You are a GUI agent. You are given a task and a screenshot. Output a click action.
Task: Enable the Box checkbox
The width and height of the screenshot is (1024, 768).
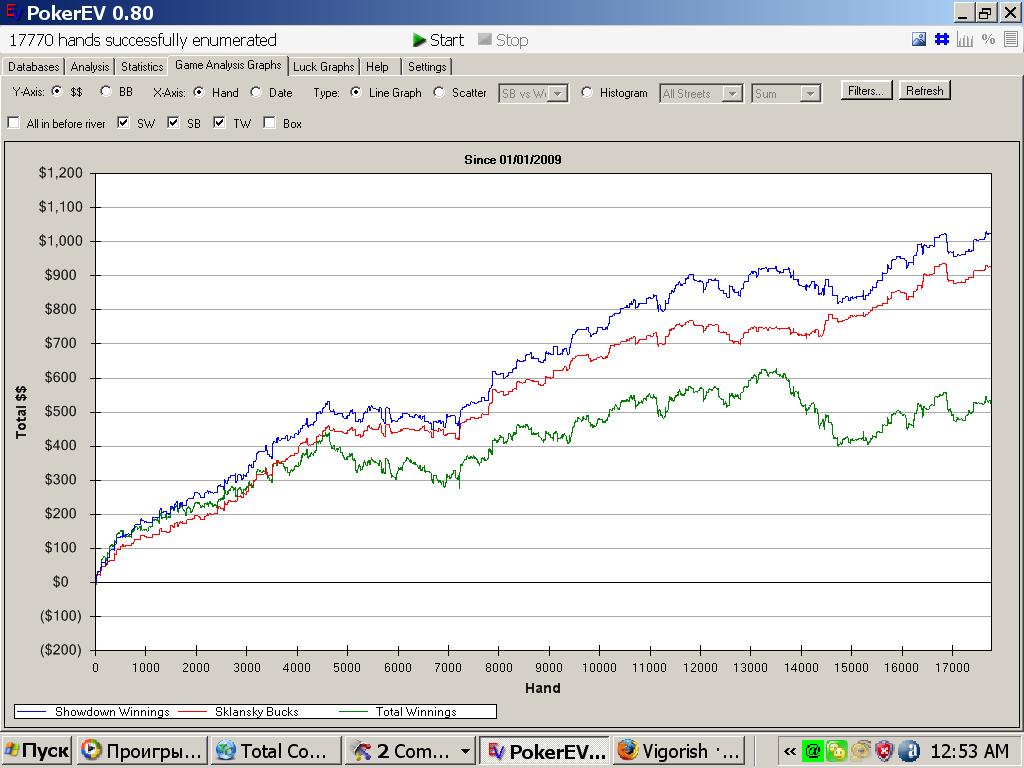tap(270, 123)
